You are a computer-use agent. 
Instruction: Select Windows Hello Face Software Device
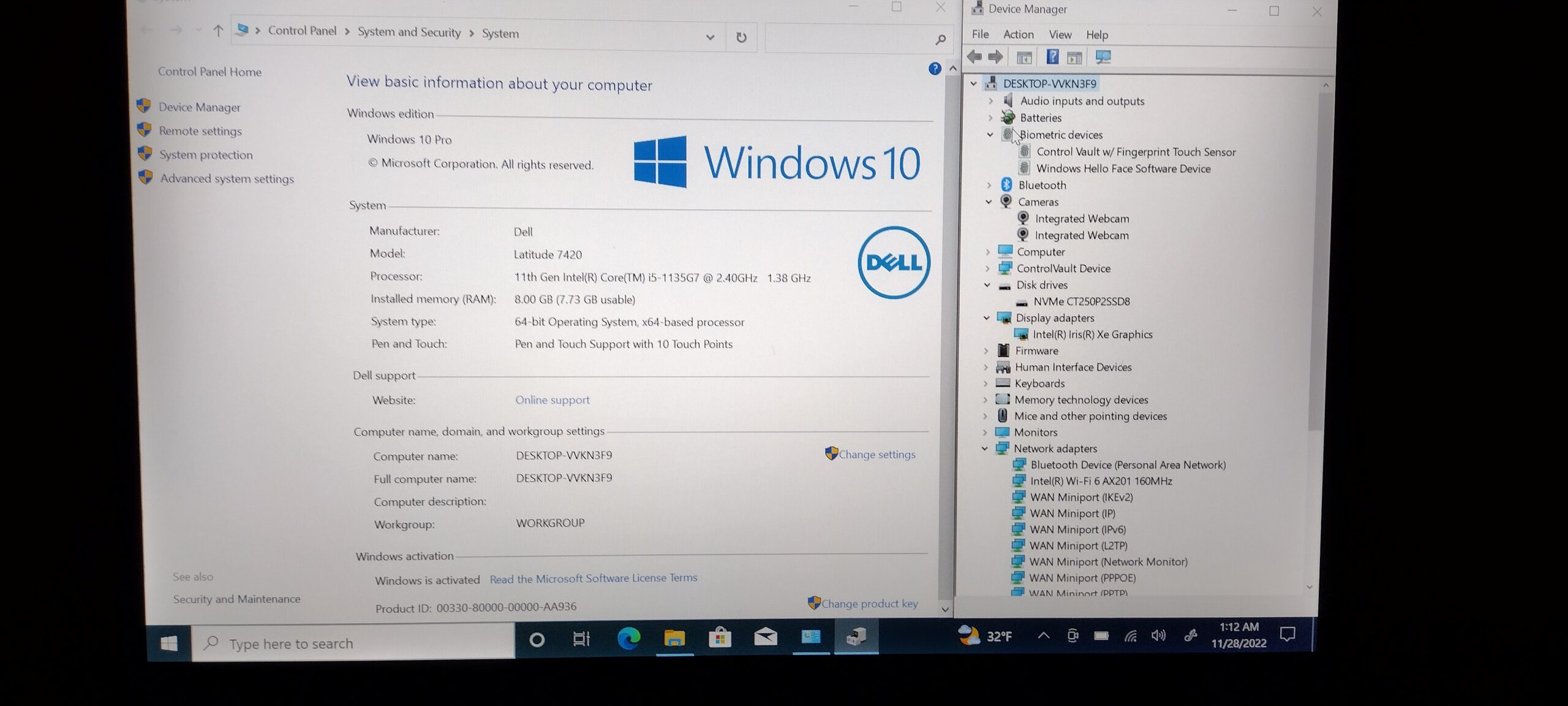point(1123,169)
